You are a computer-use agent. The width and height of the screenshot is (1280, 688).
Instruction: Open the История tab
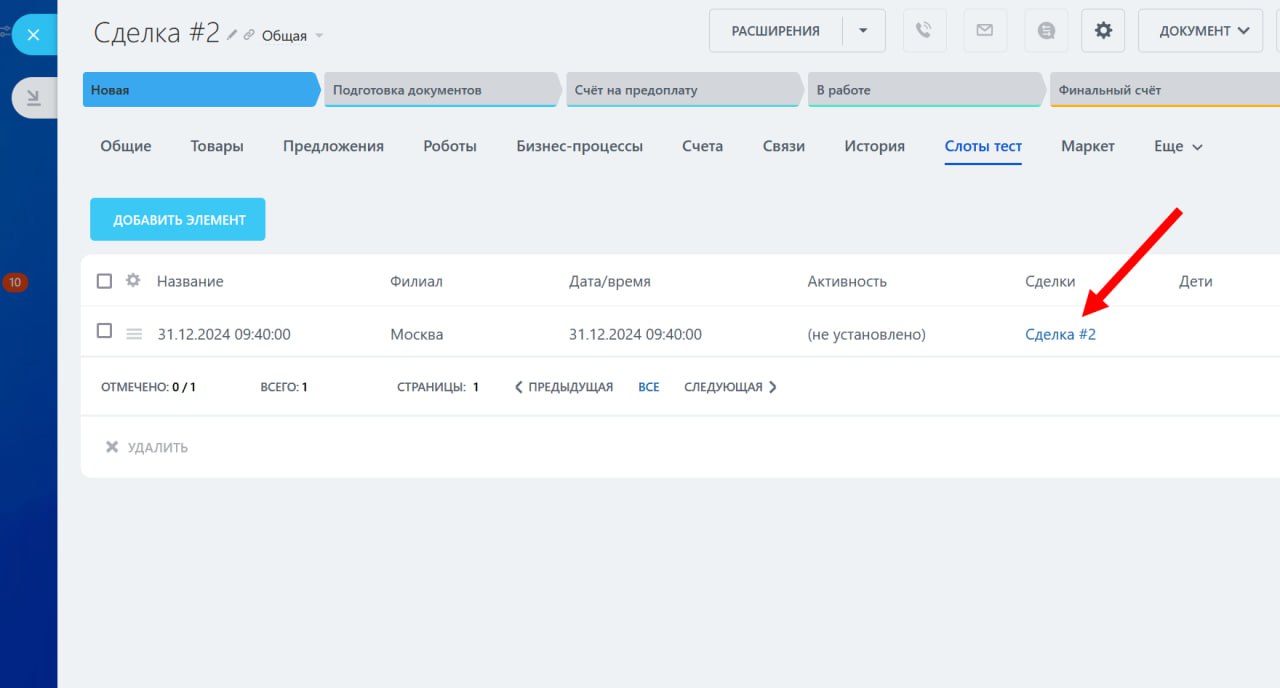coord(874,146)
